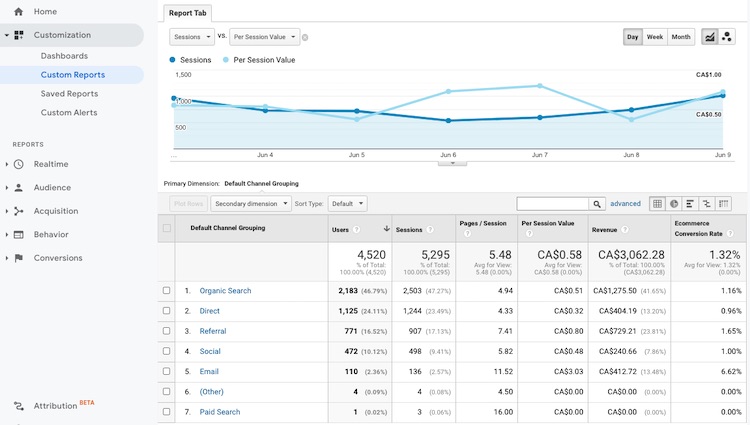Open the Secondary dimension dropdown

tap(249, 204)
